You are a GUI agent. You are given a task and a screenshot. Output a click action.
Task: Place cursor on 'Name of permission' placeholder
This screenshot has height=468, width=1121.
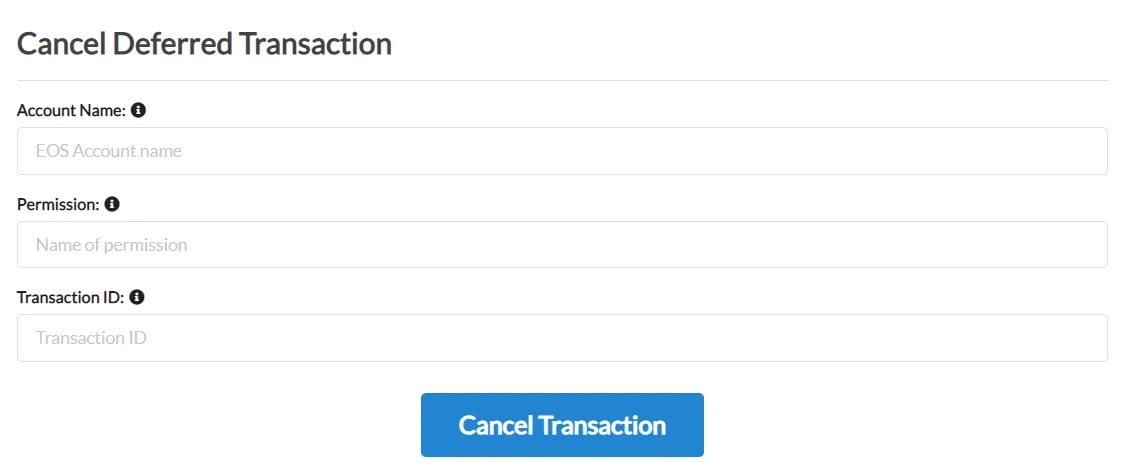[112, 245]
